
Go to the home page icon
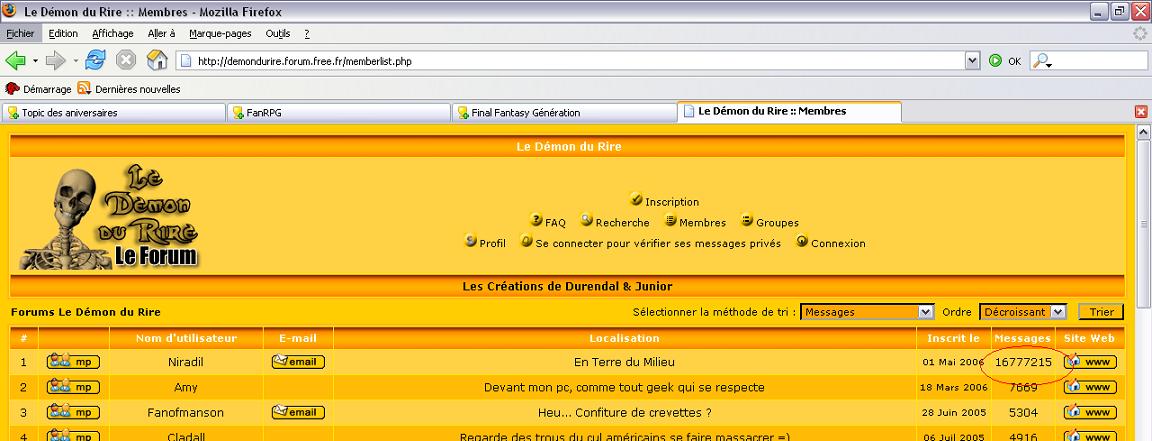[157, 60]
